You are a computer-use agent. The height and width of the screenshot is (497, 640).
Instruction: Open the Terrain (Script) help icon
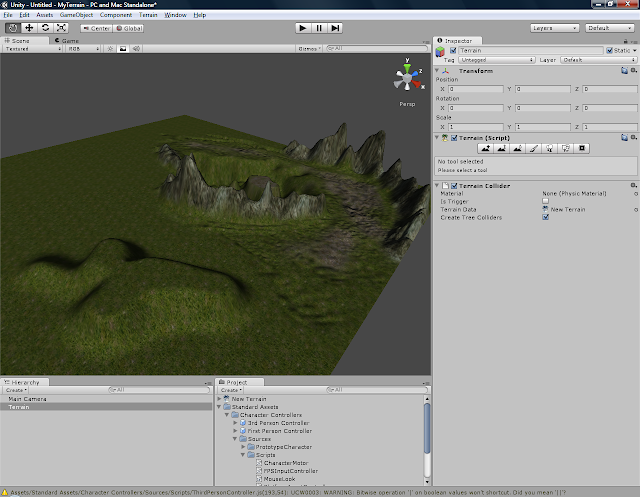tap(624, 138)
